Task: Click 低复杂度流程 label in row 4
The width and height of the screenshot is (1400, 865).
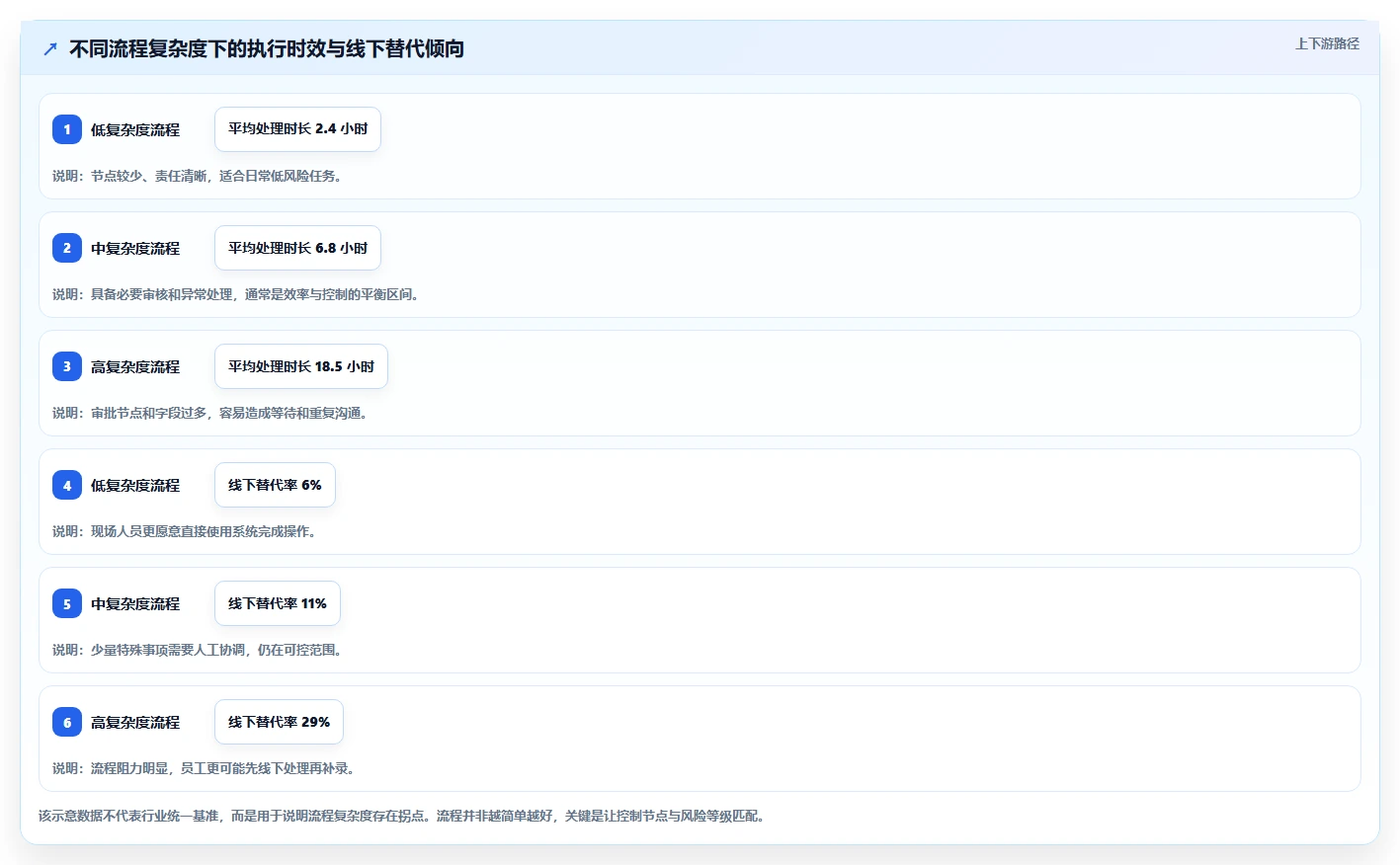Action: pyautogui.click(x=135, y=485)
